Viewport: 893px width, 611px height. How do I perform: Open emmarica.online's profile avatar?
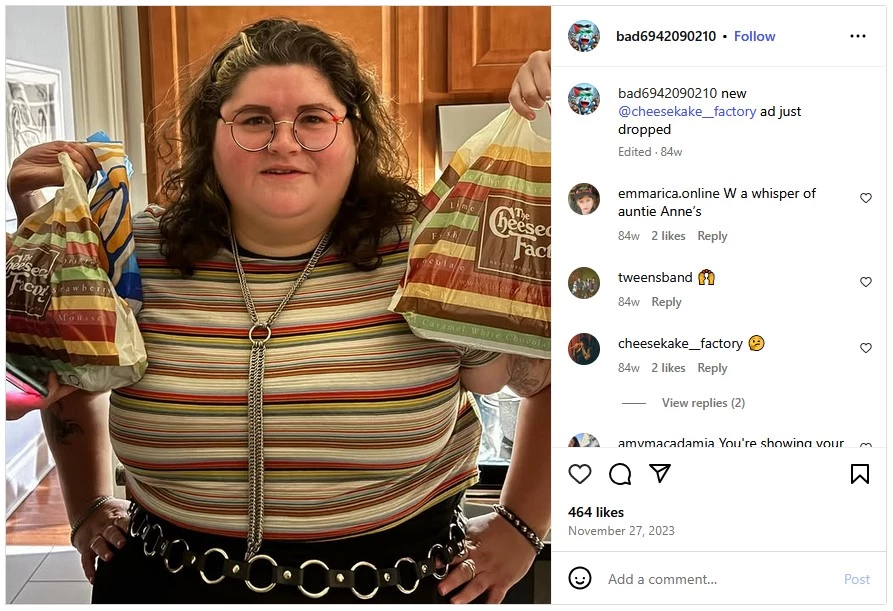[x=584, y=199]
